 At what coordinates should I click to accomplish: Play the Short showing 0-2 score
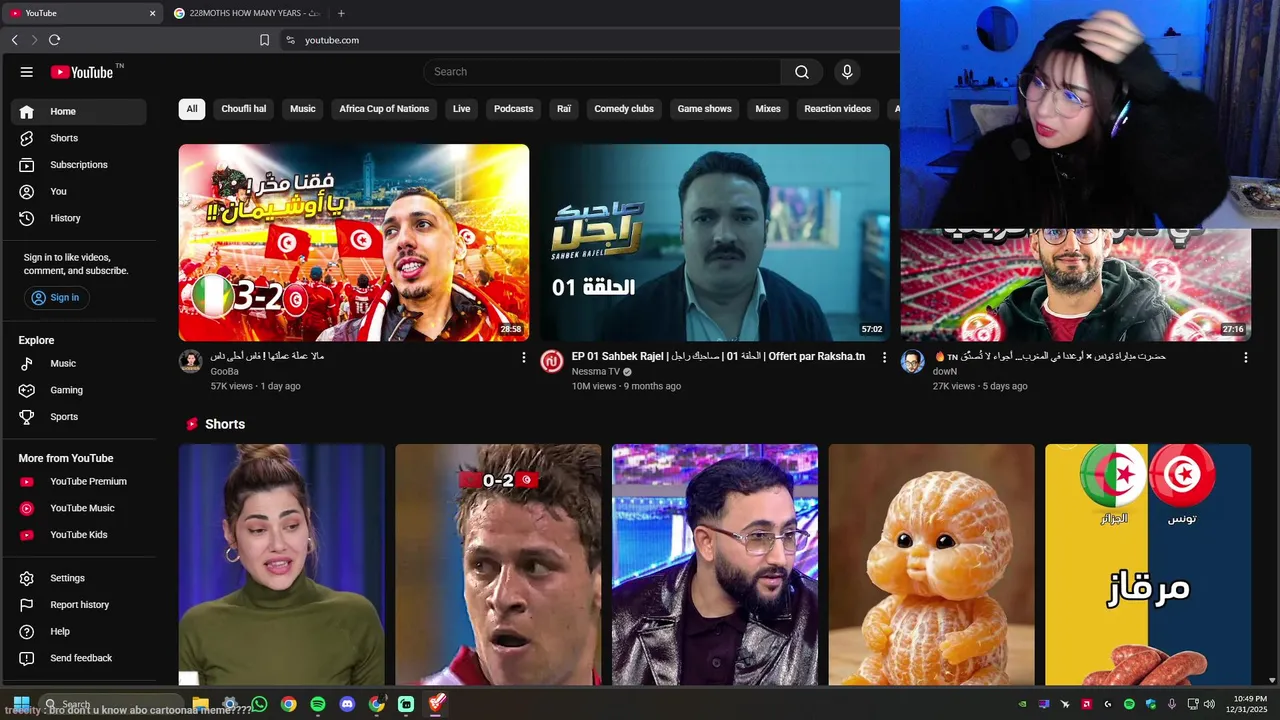[x=498, y=565]
